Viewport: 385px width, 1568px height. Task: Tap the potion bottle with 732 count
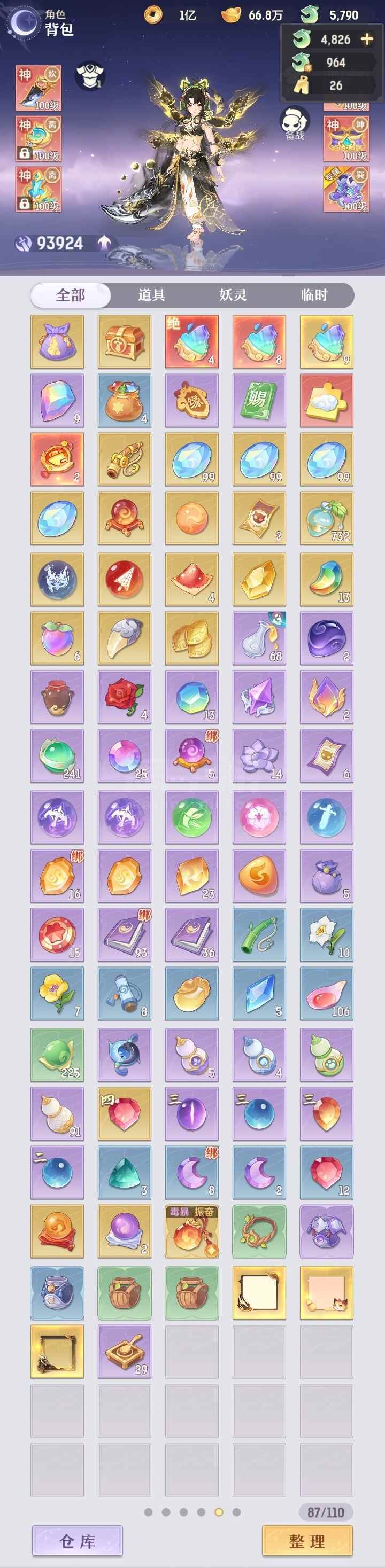tap(327, 518)
